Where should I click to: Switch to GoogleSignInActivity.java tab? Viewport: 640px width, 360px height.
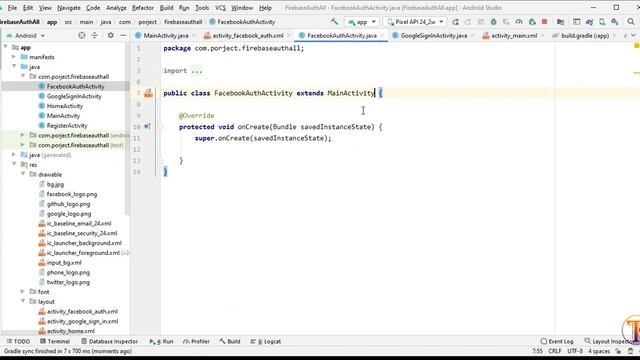[433, 36]
